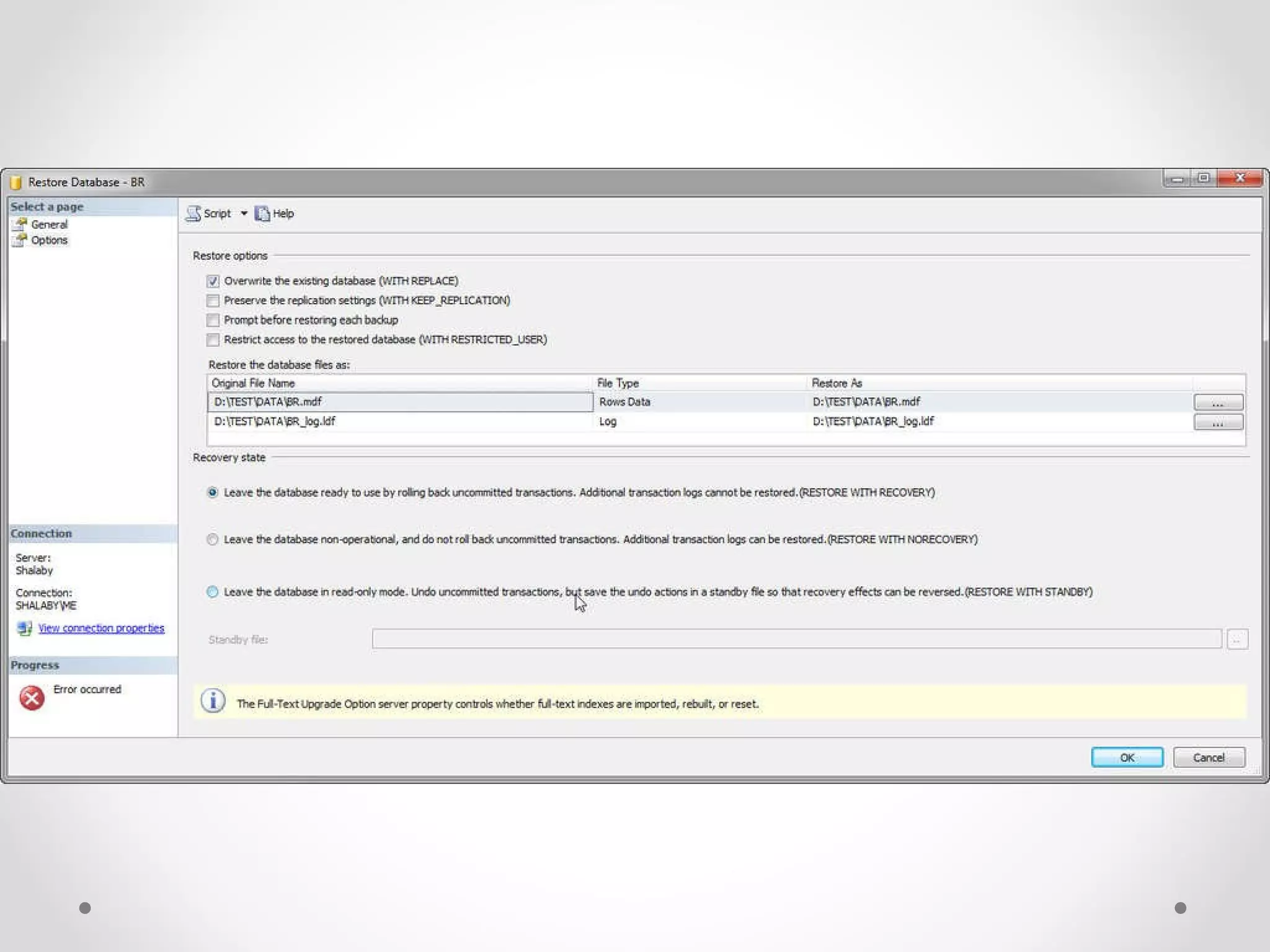Select RESTORE WITH RECOVERY radio option
The width and height of the screenshot is (1270, 952).
[213, 493]
